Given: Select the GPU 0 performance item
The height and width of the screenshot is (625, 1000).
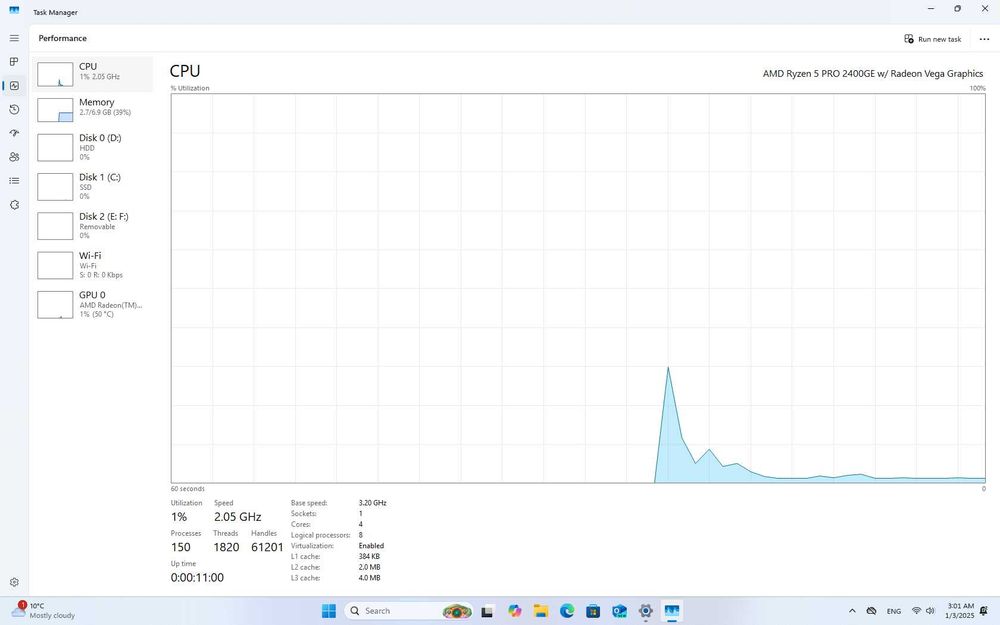Looking at the screenshot, I should tap(92, 304).
